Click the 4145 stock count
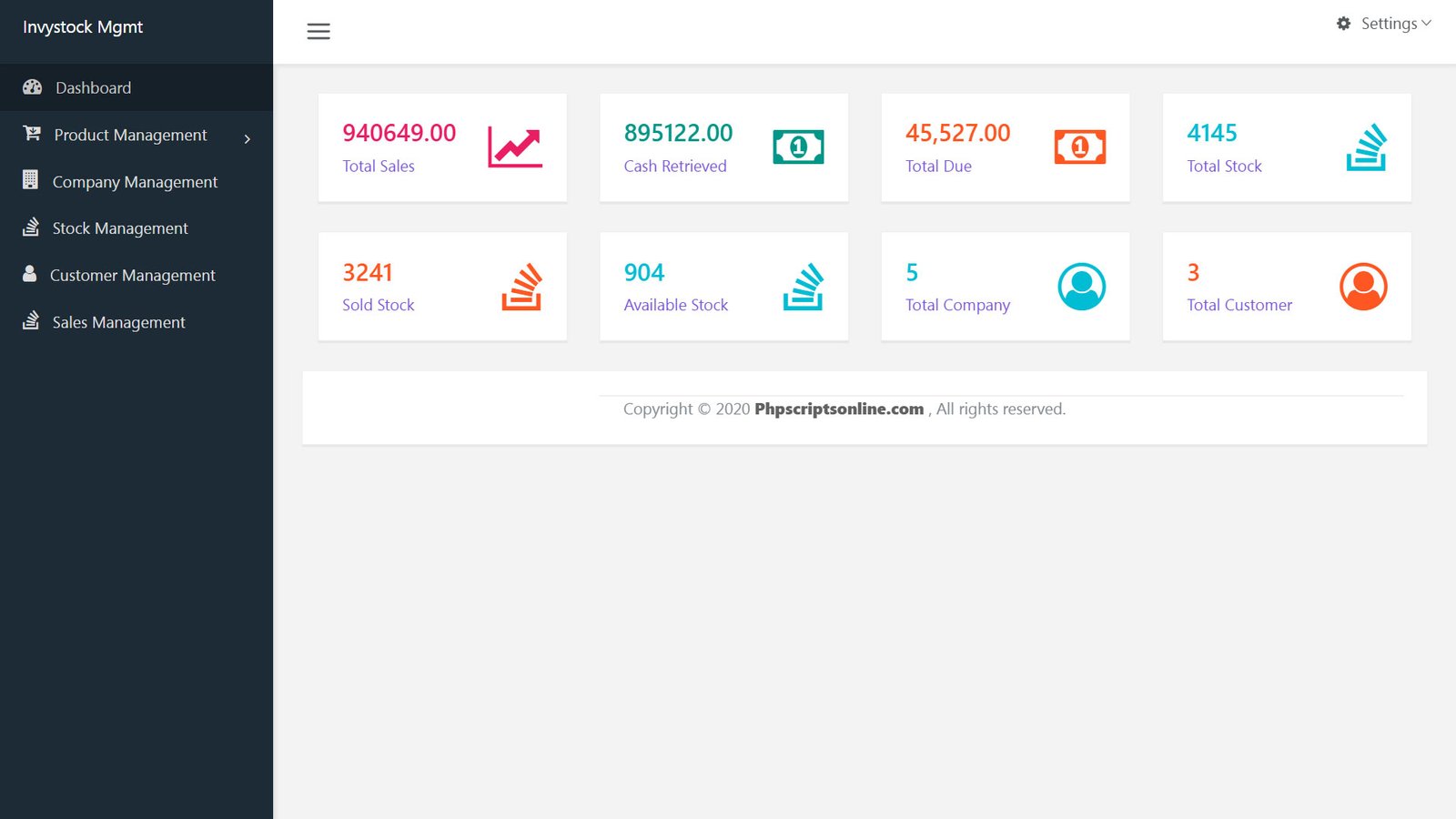Image resolution: width=1456 pixels, height=819 pixels. coord(1211,133)
